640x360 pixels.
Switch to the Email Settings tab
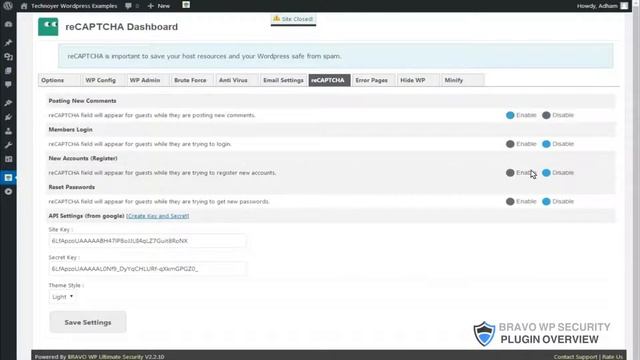[283, 80]
